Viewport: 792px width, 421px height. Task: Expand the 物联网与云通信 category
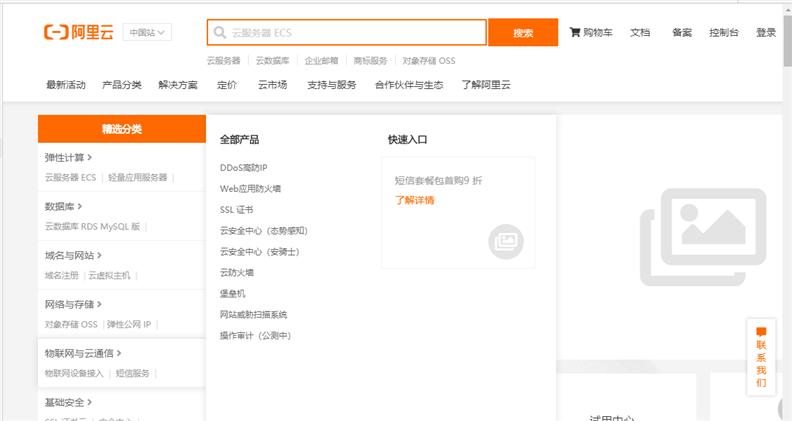[x=83, y=353]
